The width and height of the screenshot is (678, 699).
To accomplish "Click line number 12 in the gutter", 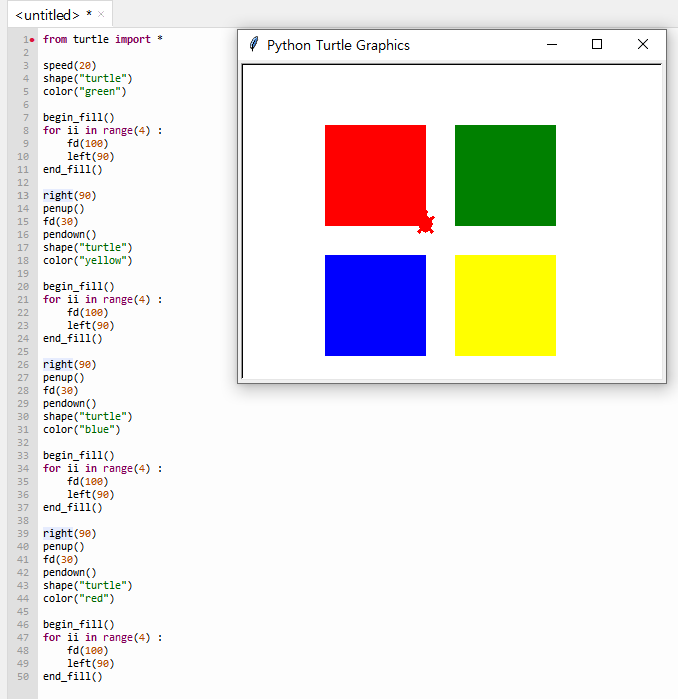I will coord(23,183).
